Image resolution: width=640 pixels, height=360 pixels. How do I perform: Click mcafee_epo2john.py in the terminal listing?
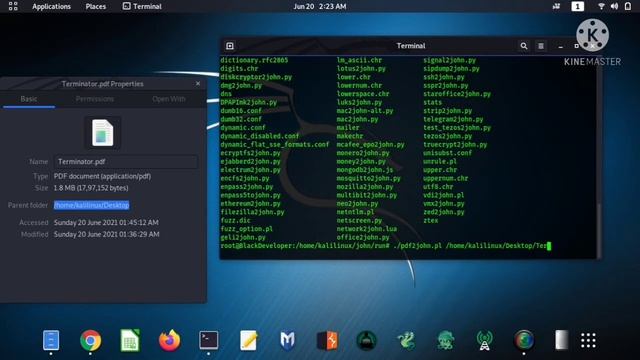click(371, 144)
